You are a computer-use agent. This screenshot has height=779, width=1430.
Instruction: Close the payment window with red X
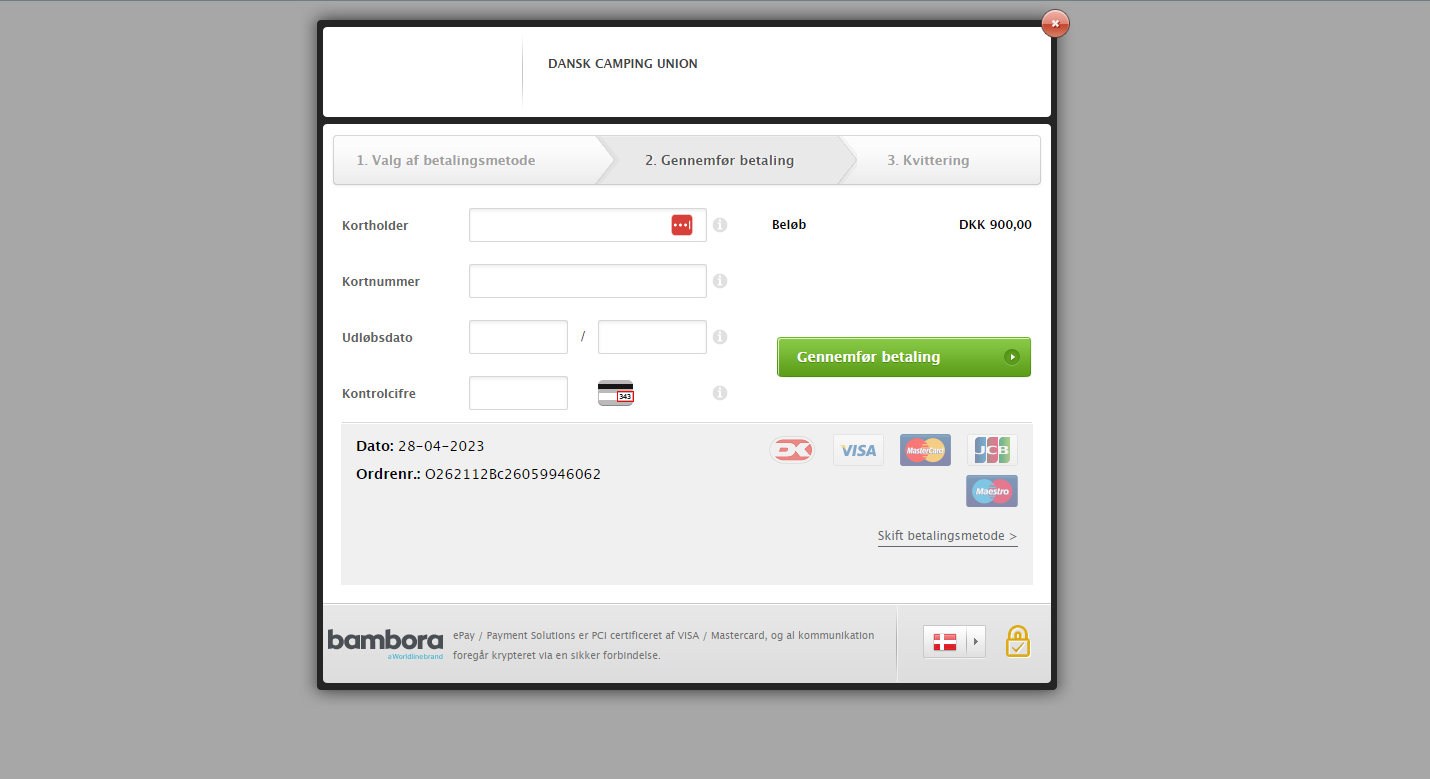tap(1055, 23)
